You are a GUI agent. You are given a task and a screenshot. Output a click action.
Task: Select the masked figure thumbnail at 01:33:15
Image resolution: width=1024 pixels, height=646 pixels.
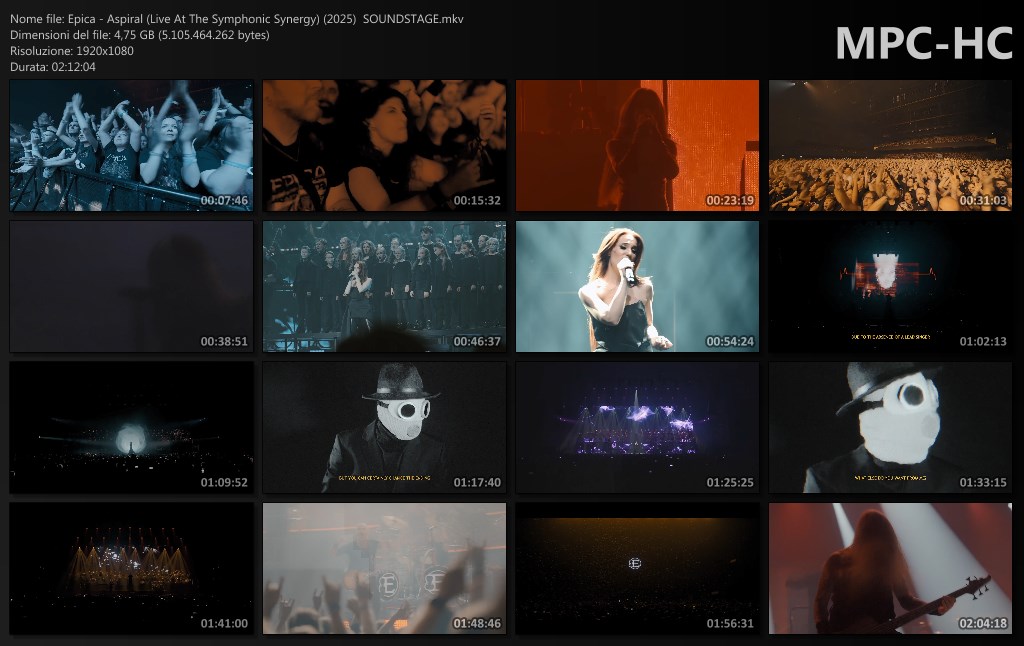click(x=890, y=428)
